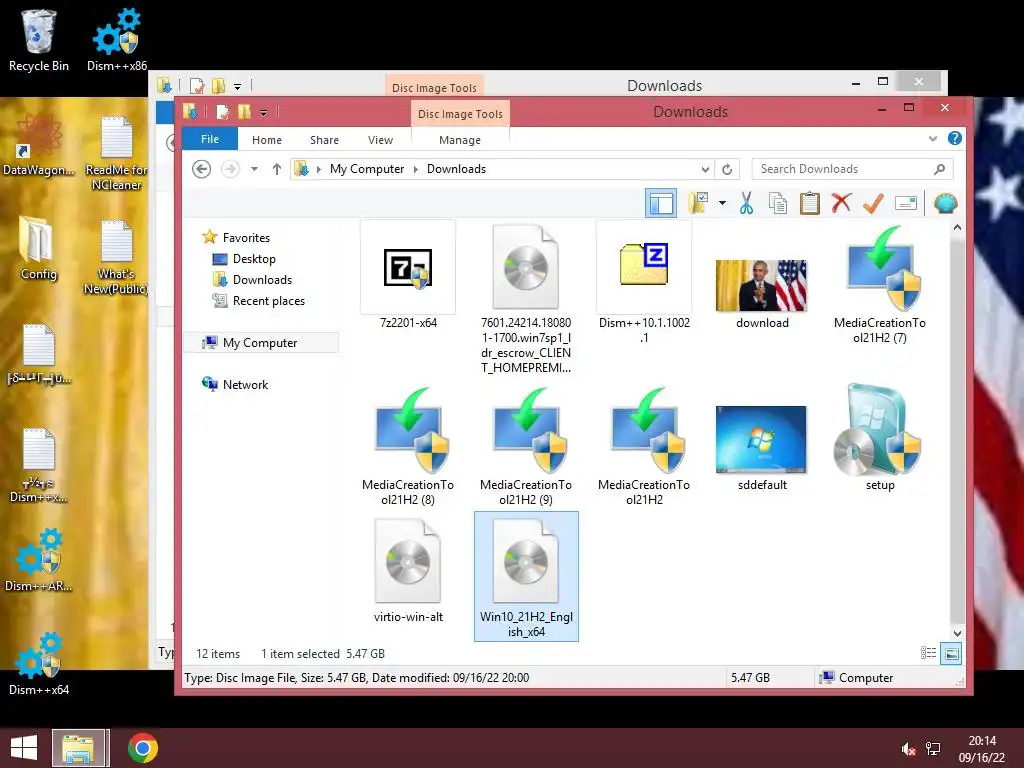Click the envelope icon in toolbar

coord(906,203)
